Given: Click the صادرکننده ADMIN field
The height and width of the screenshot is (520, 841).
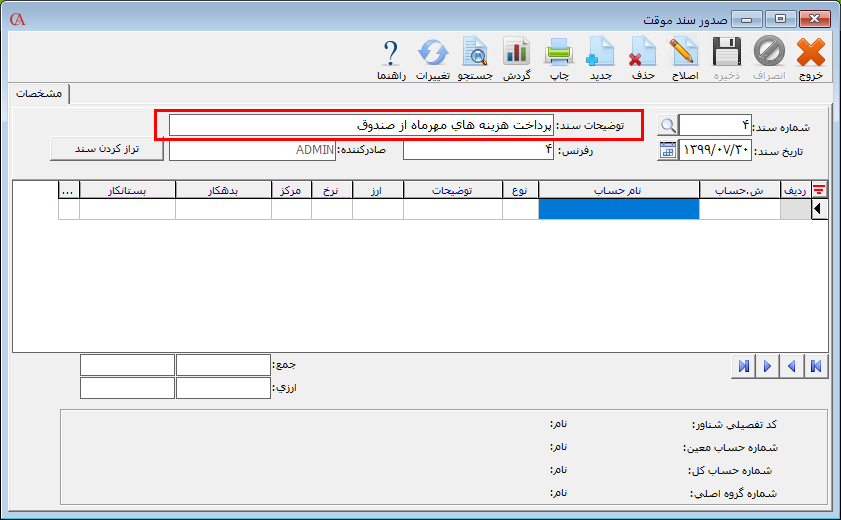Looking at the screenshot, I should 253,150.
